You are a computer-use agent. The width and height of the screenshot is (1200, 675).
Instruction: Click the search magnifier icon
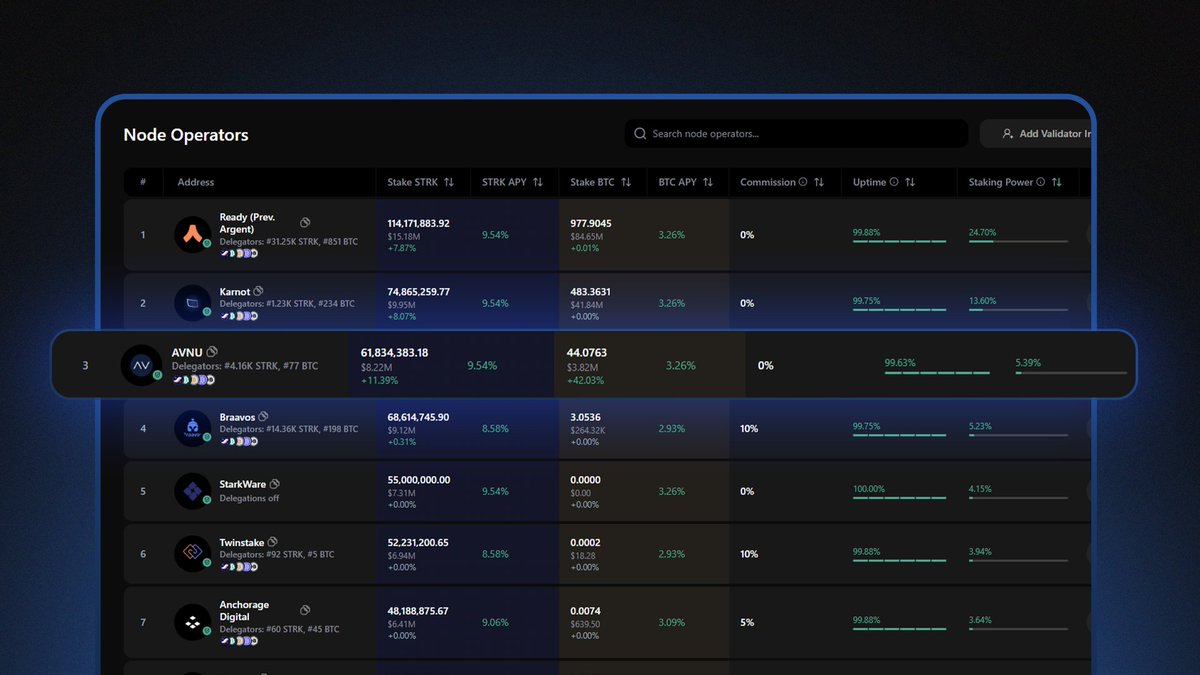[x=640, y=134]
